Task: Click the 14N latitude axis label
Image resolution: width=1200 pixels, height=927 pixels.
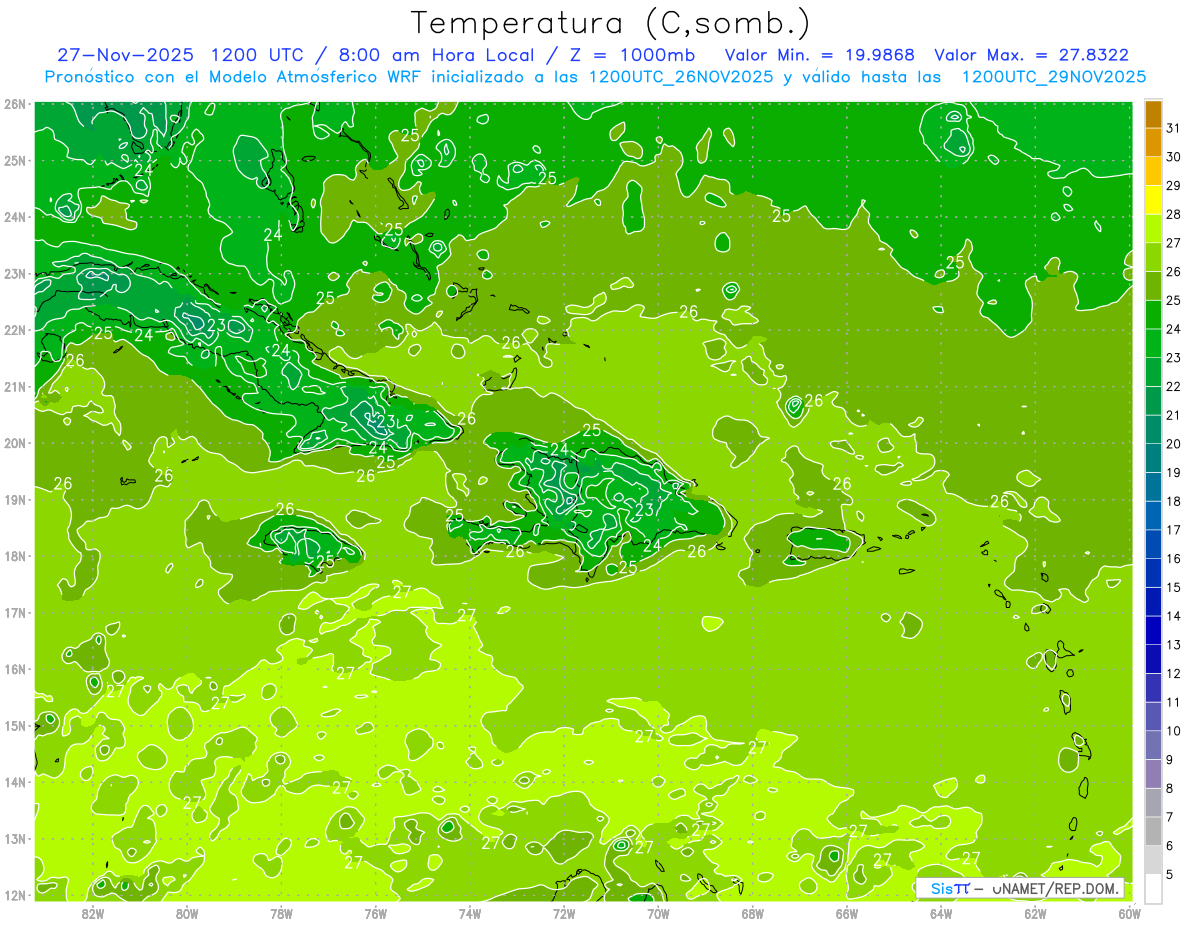Action: (15, 782)
